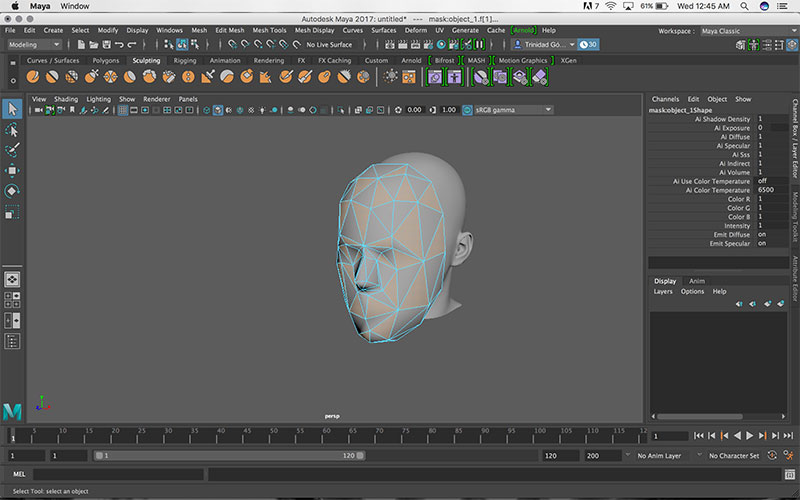Click the Layer Editor horizontal scrollbar

(702, 416)
